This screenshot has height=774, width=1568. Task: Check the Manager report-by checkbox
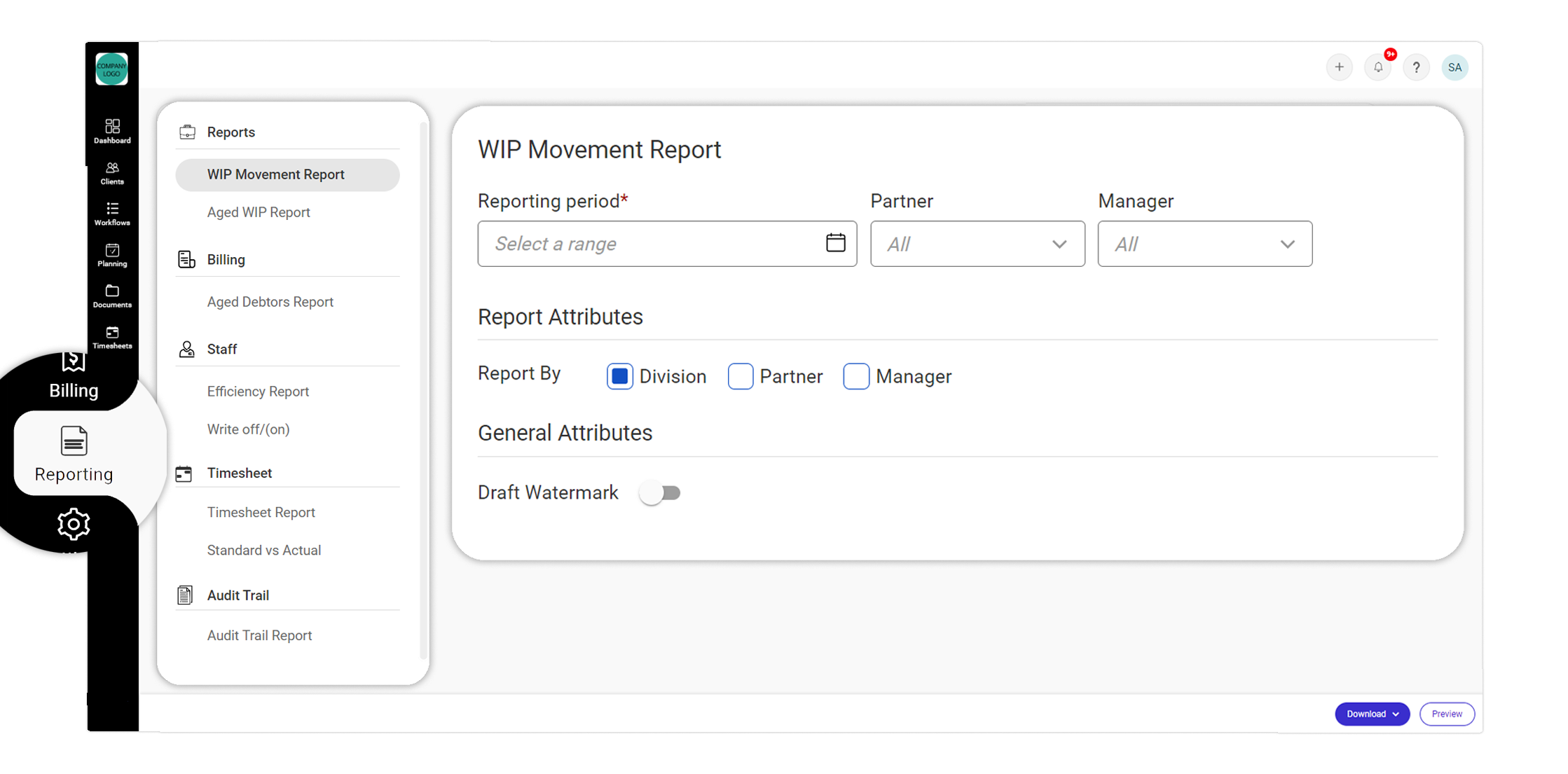click(855, 376)
